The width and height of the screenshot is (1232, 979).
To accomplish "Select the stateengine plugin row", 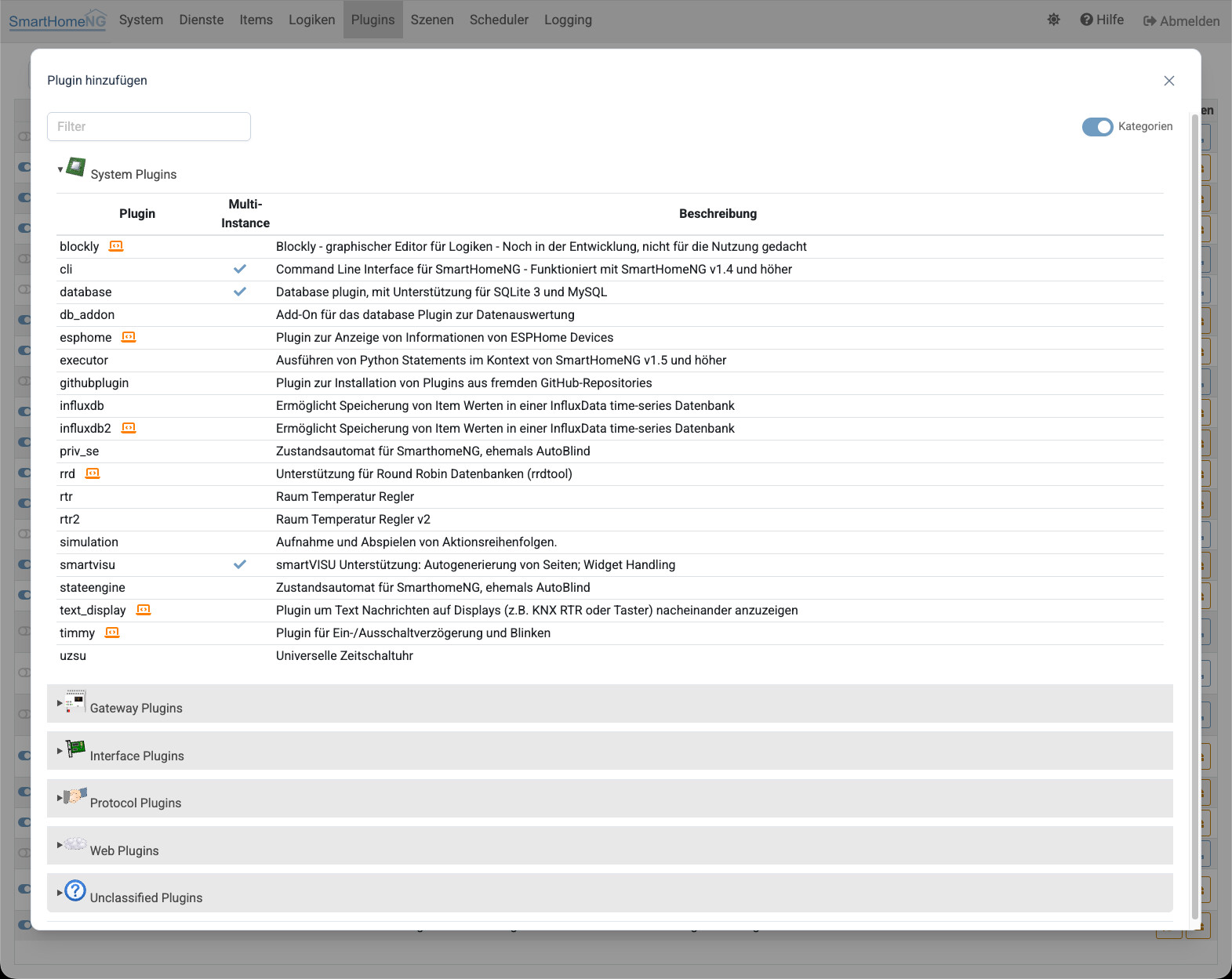I will click(x=610, y=587).
